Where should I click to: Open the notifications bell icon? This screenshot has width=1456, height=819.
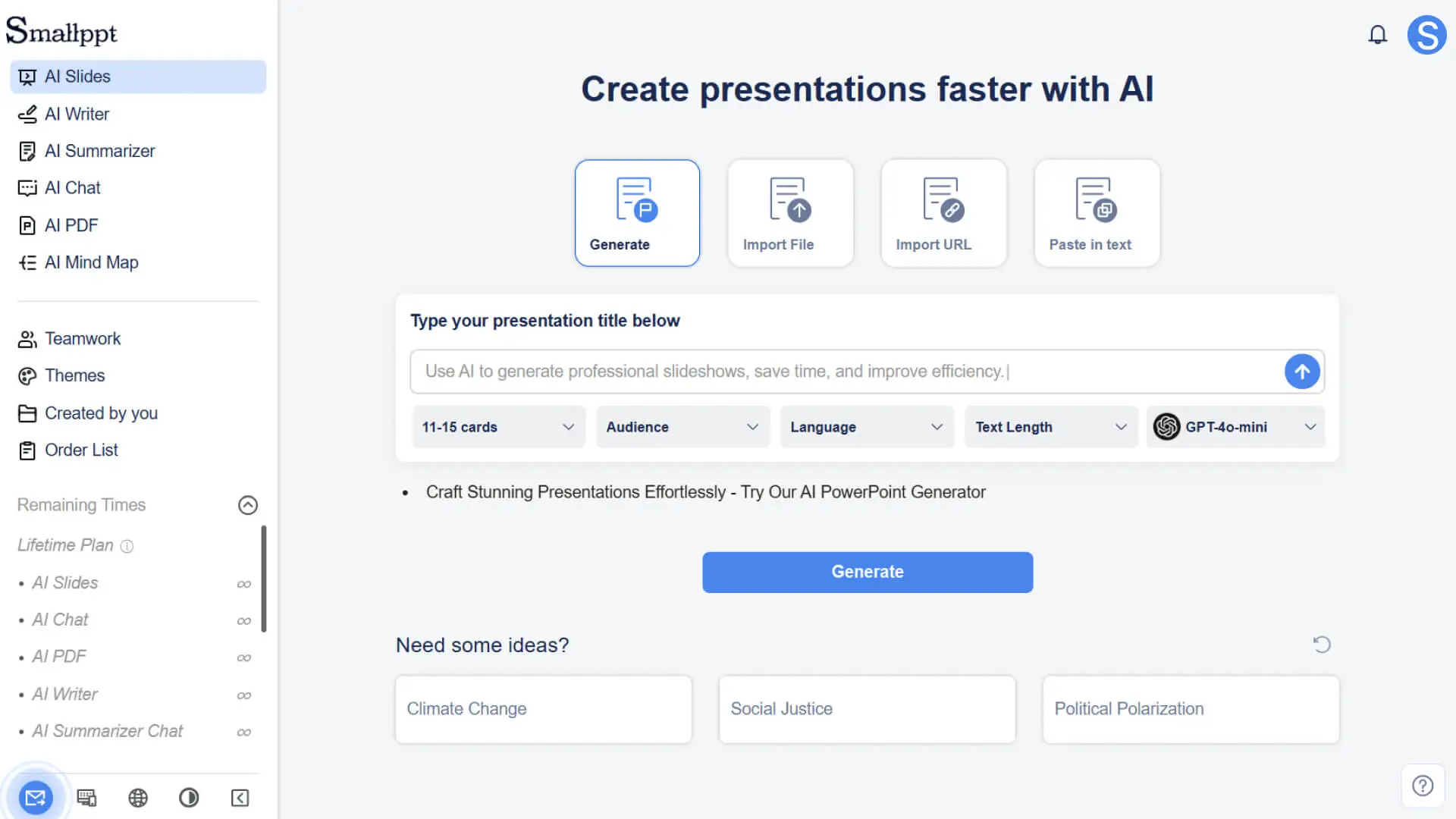click(x=1377, y=35)
